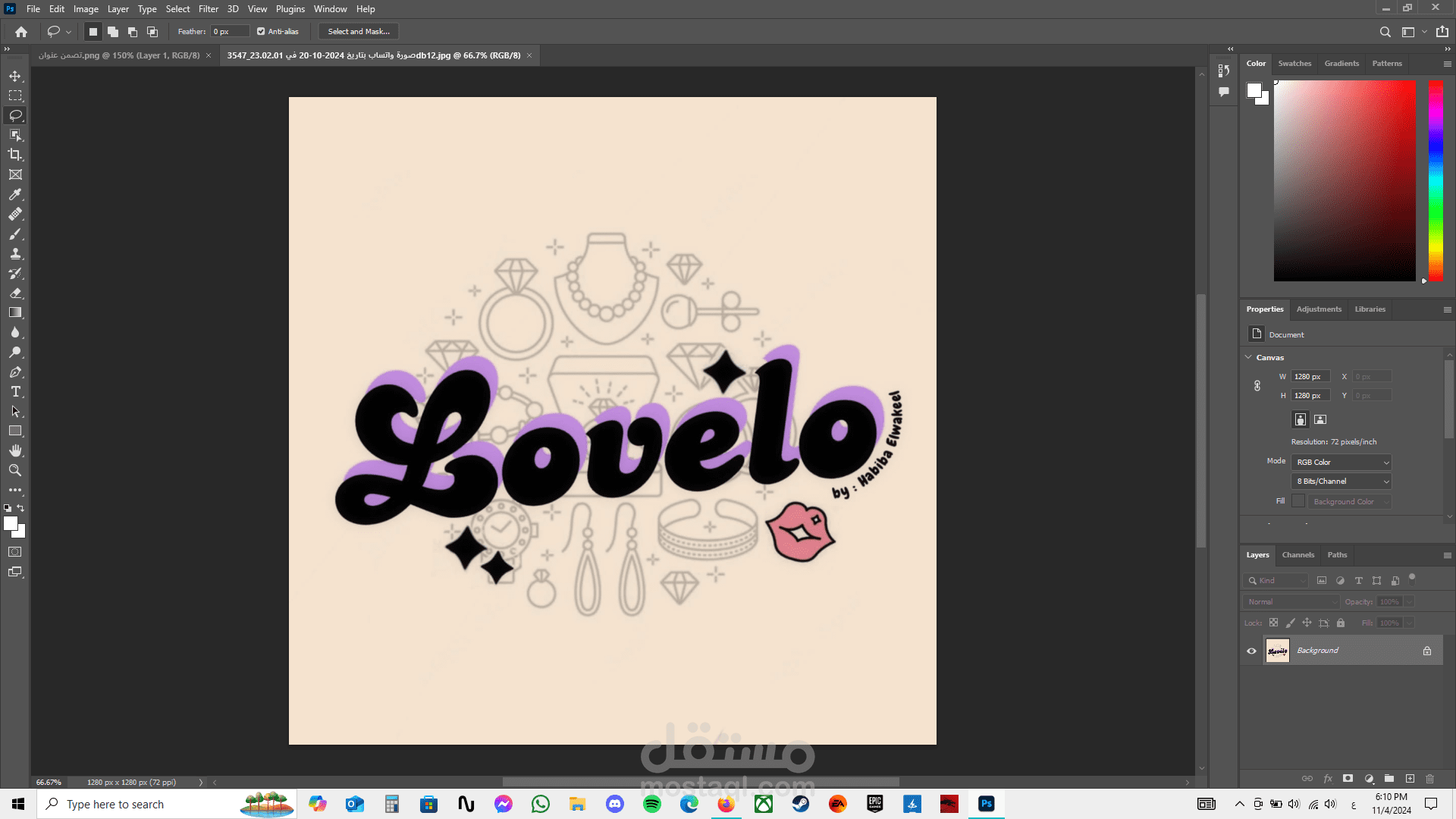The width and height of the screenshot is (1456, 819).
Task: Toggle Subtract from selection mode
Action: (x=133, y=32)
